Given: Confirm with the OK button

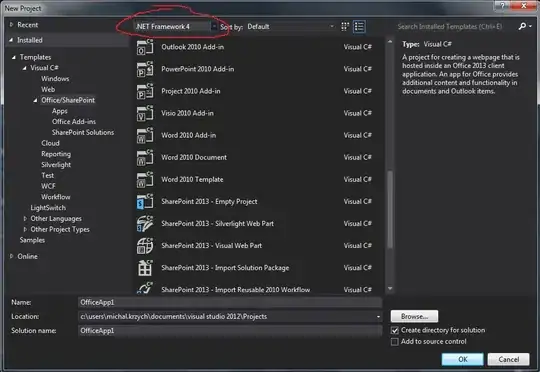Looking at the screenshot, I should [463, 359].
